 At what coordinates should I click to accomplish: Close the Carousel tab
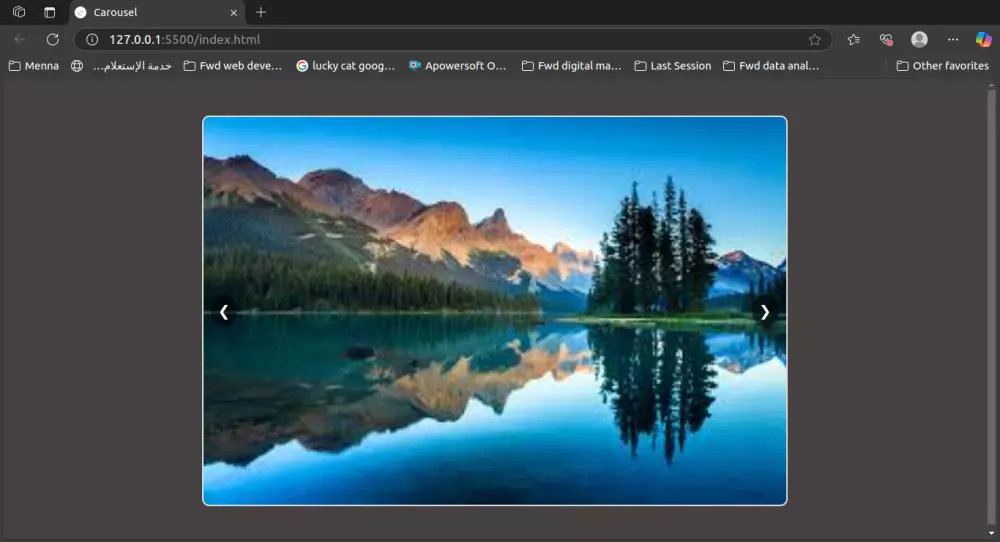pyautogui.click(x=233, y=12)
